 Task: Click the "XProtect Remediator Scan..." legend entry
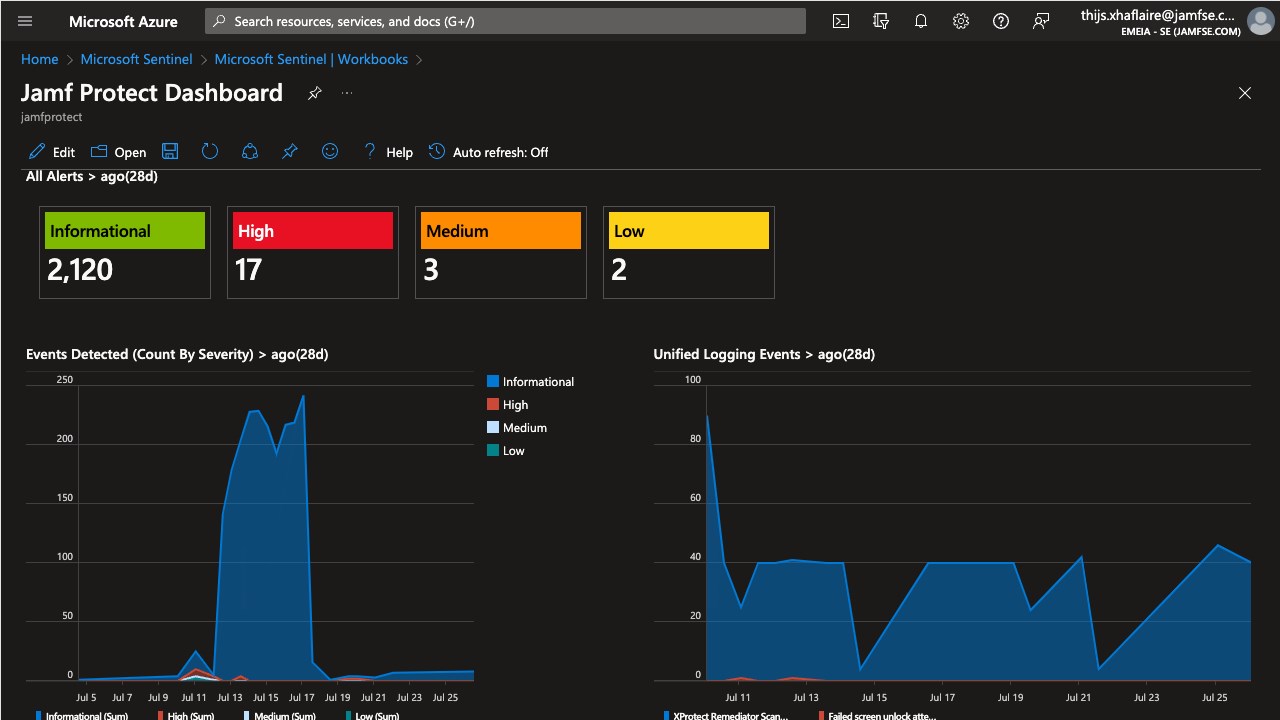click(x=725, y=716)
